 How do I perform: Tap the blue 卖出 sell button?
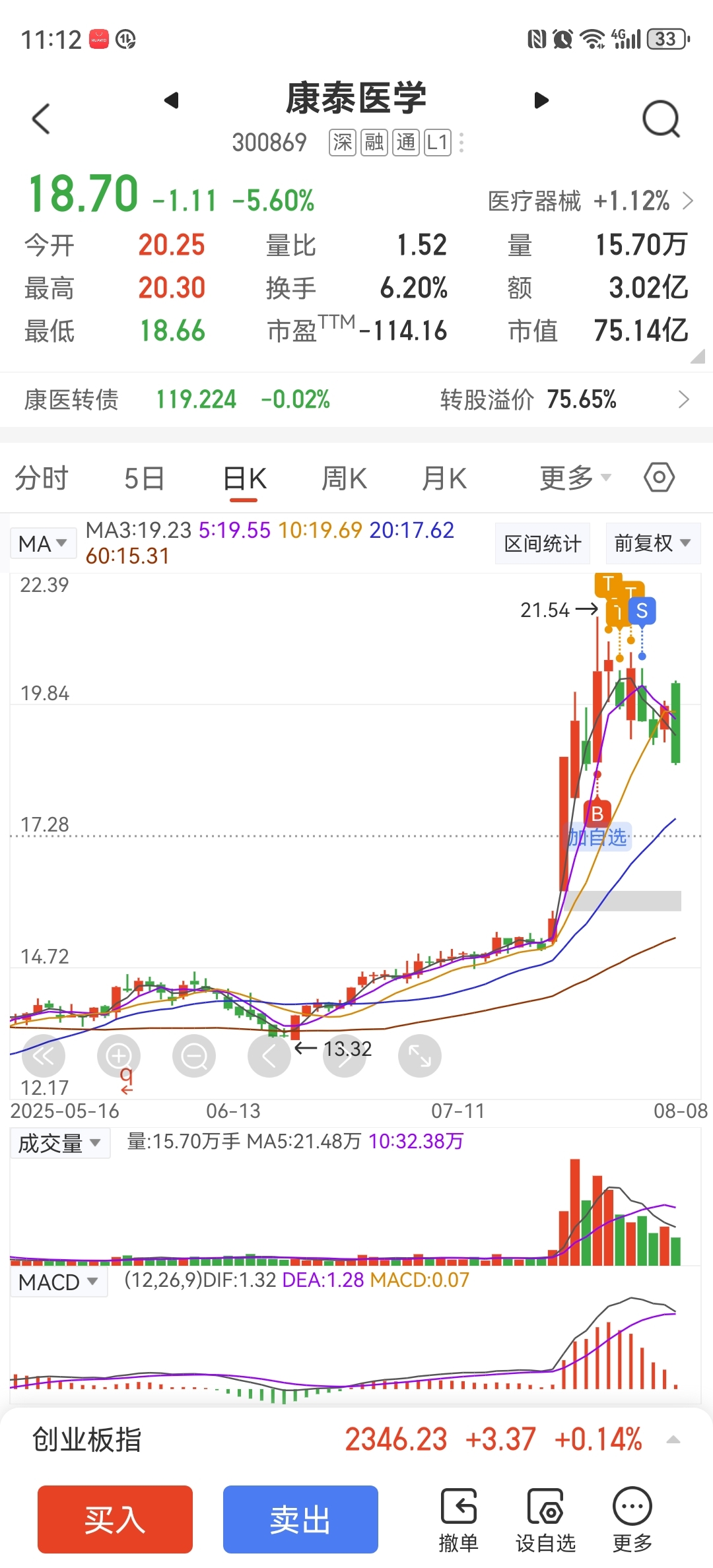(300, 1519)
